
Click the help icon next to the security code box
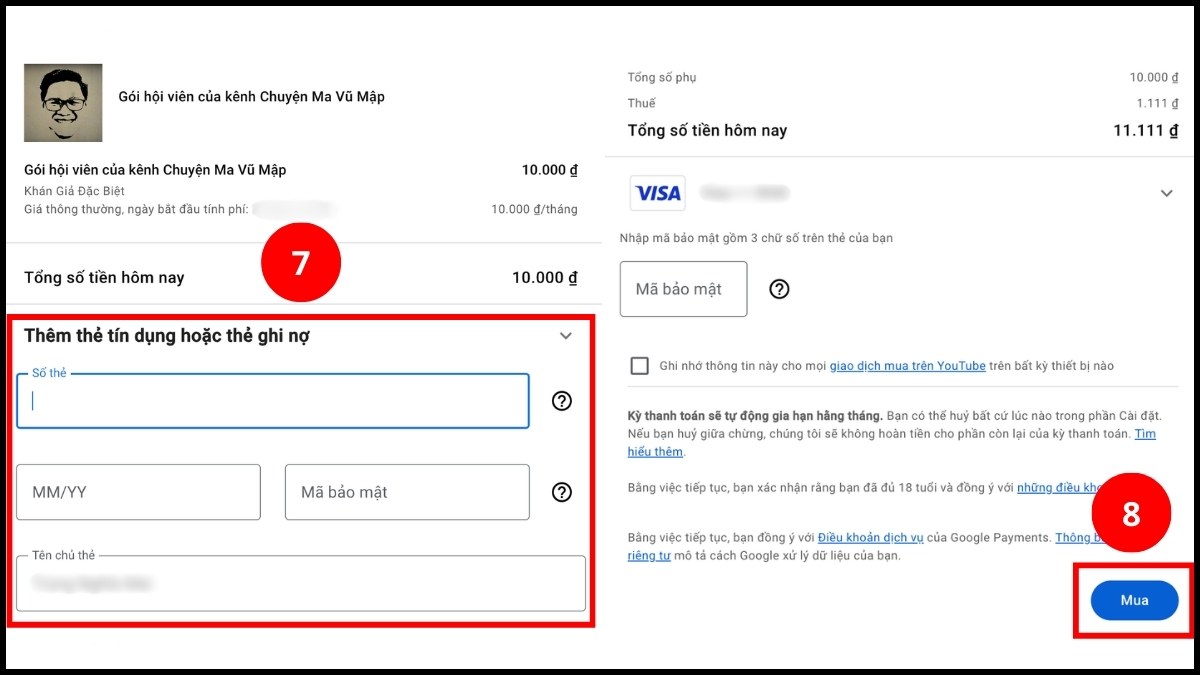(x=779, y=289)
